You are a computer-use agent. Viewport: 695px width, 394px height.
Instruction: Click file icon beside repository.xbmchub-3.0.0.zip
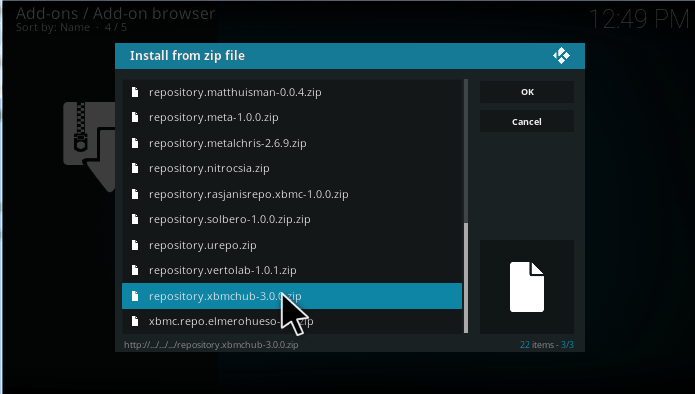click(135, 296)
